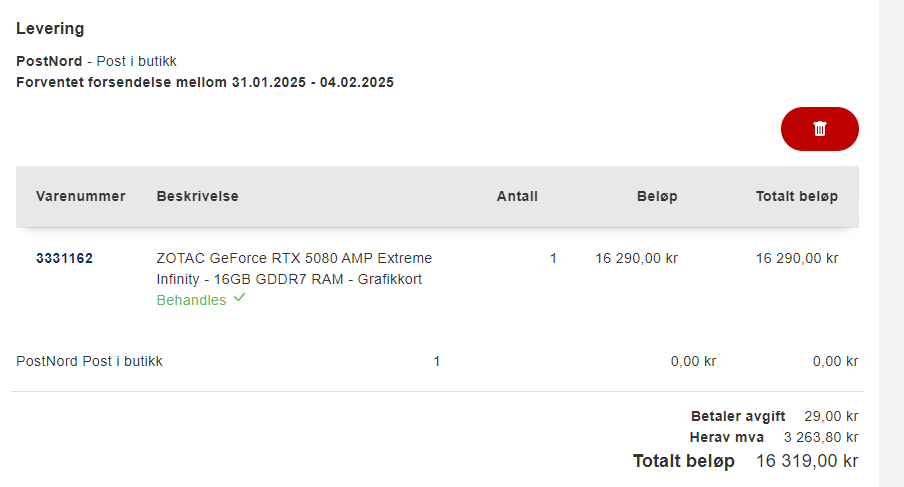The height and width of the screenshot is (487, 904).
Task: Click the Levering section heading
Action: [50, 29]
